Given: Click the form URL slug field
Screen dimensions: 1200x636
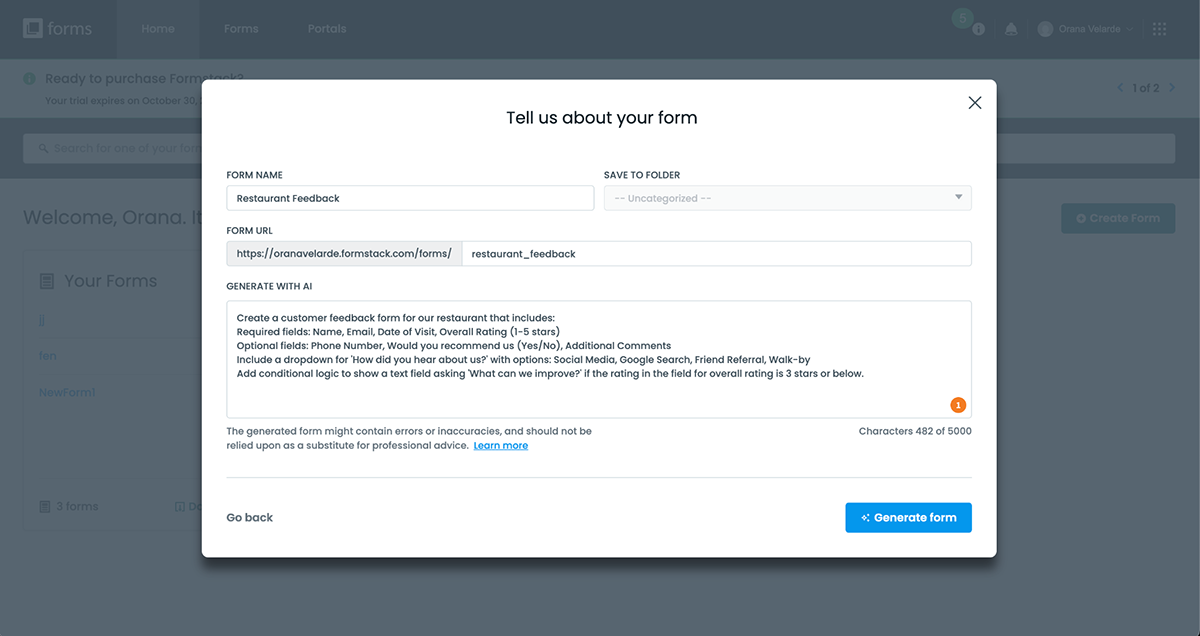Looking at the screenshot, I should (x=716, y=254).
